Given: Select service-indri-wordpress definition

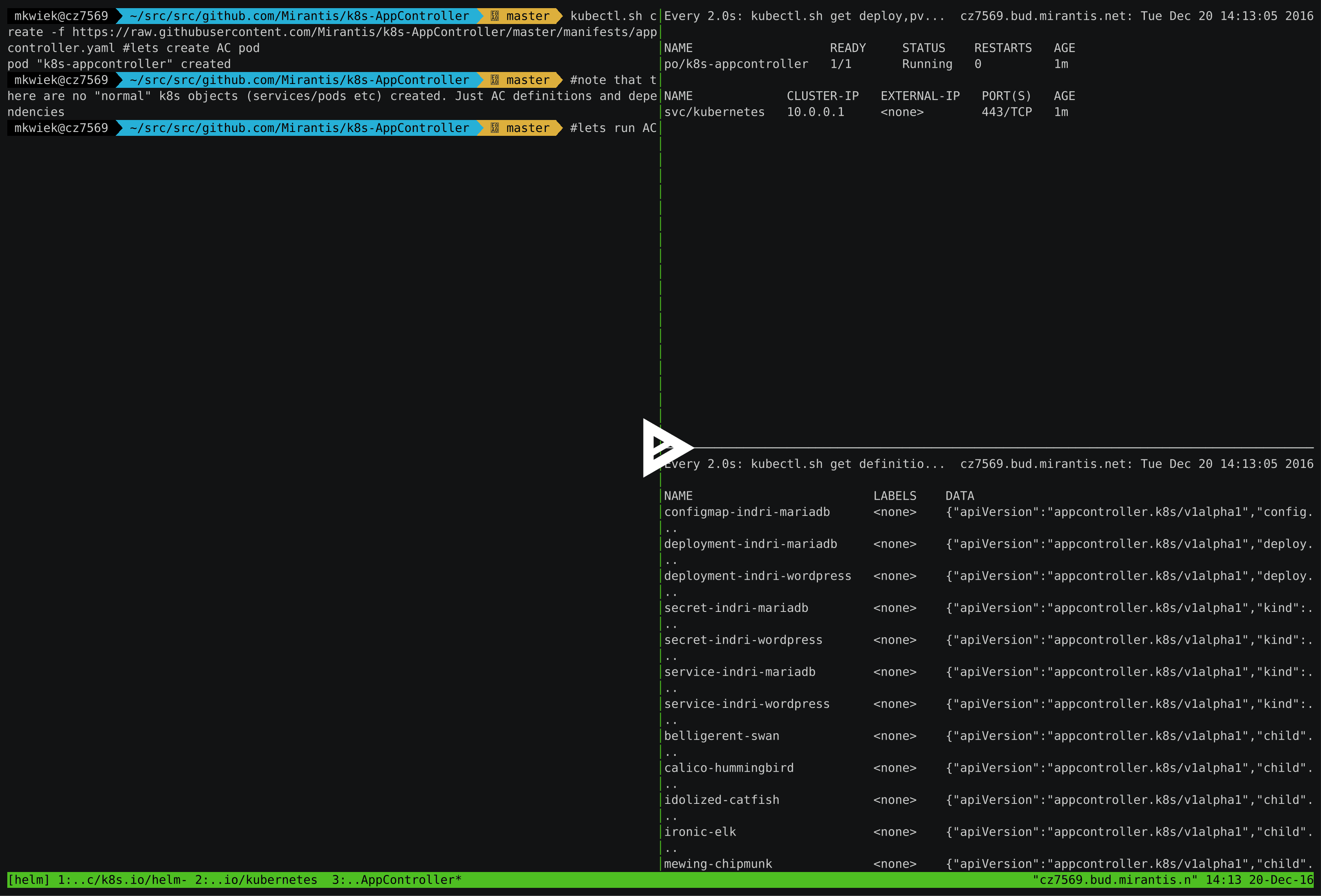Looking at the screenshot, I should (747, 704).
